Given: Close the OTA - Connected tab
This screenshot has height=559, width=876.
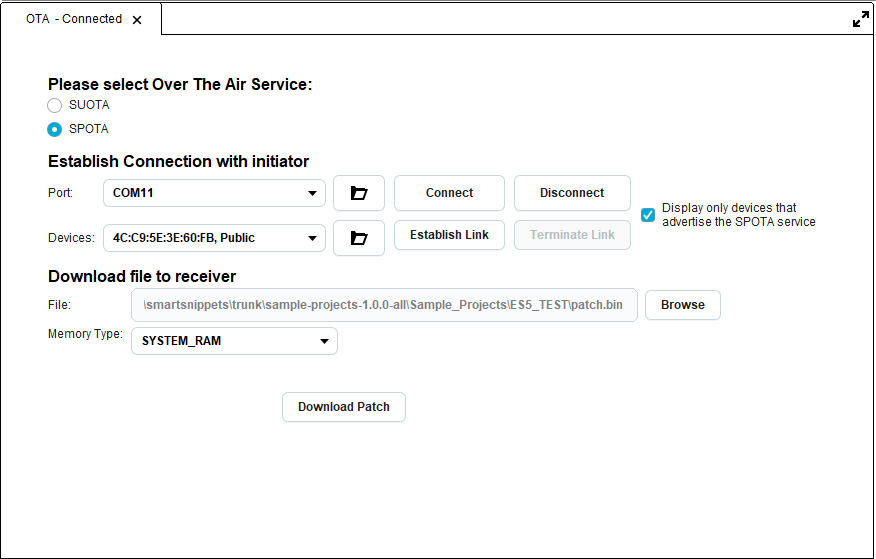Looking at the screenshot, I should pyautogui.click(x=137, y=20).
